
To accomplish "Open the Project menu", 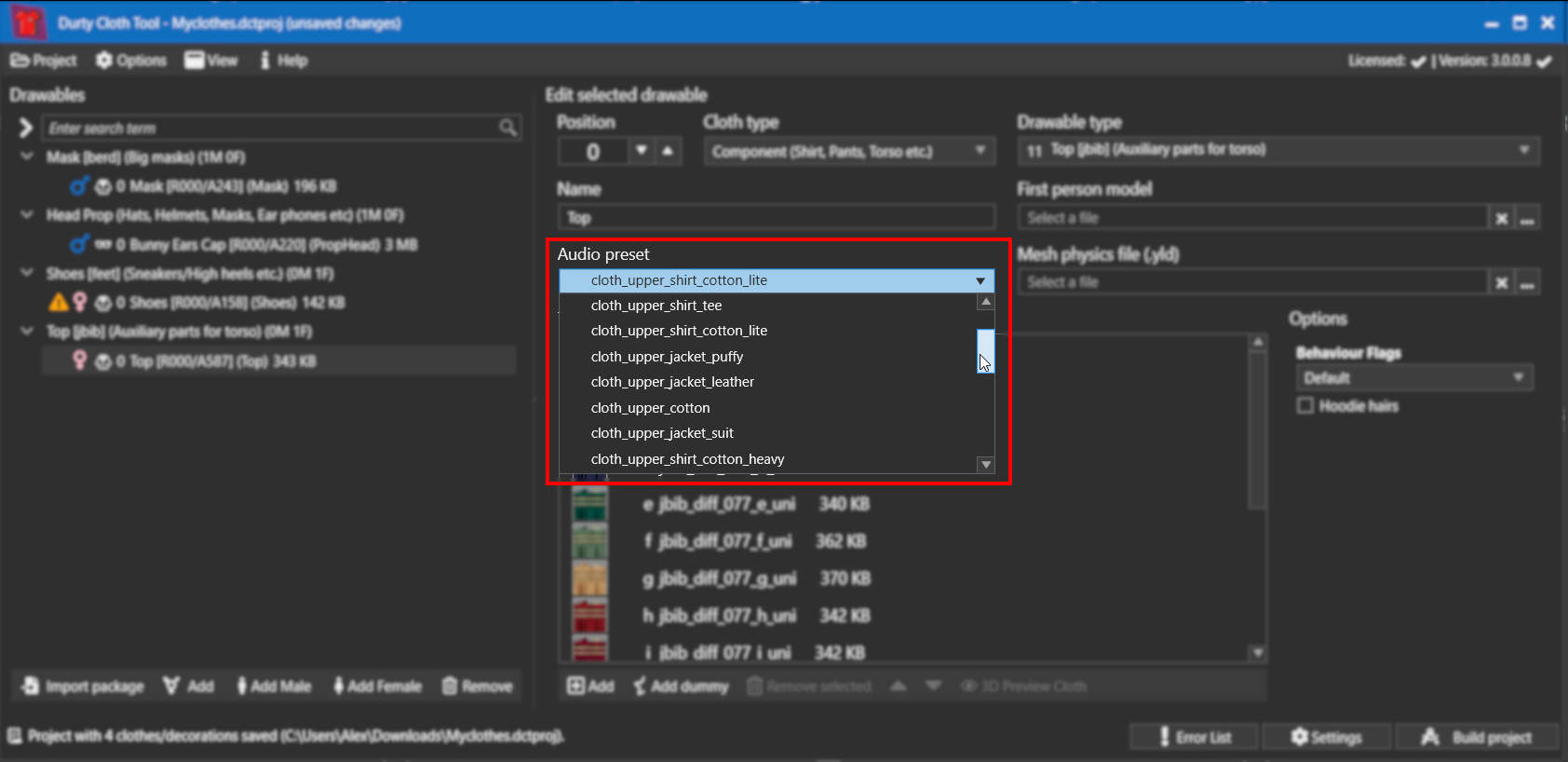I will pyautogui.click(x=44, y=61).
